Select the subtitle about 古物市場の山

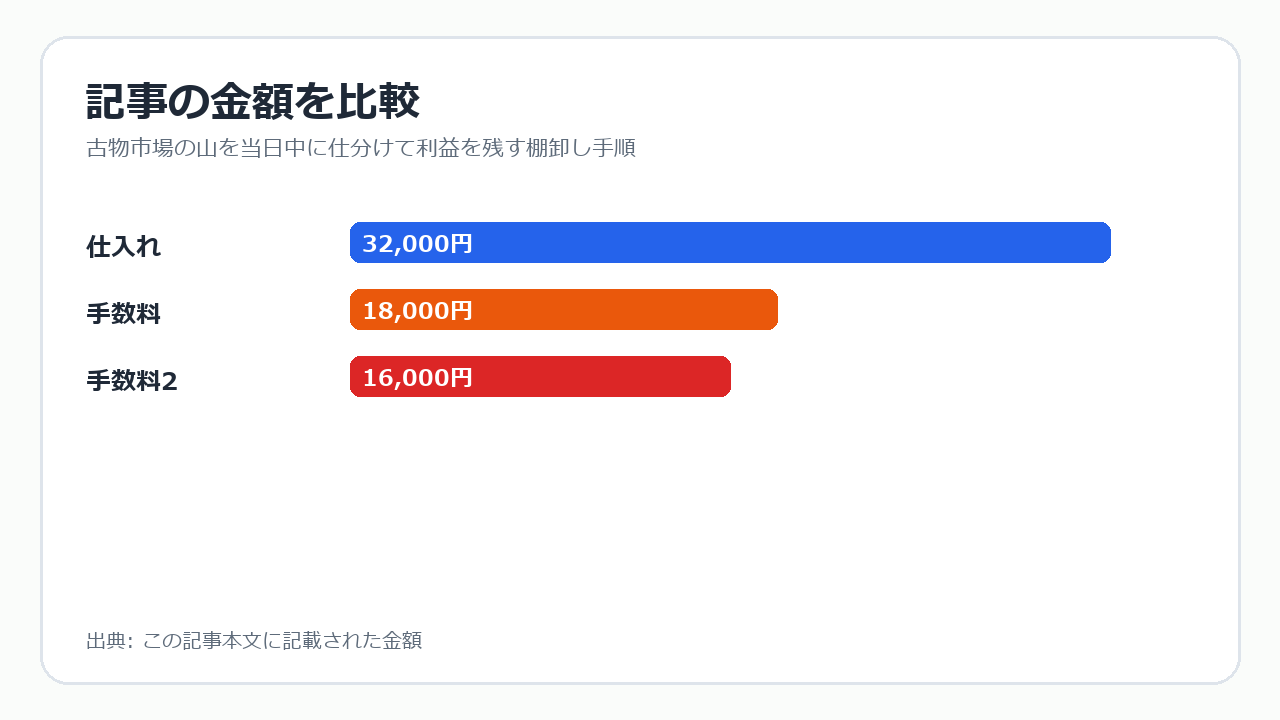pyautogui.click(x=361, y=148)
